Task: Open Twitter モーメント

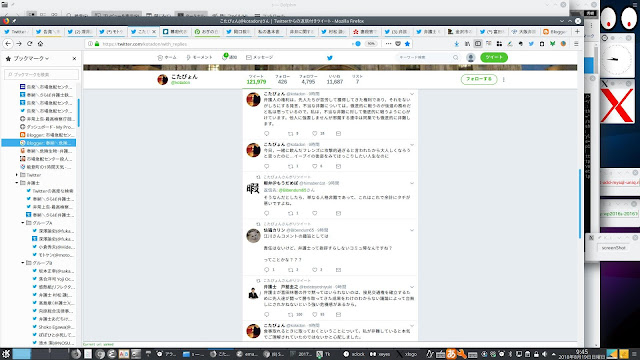Action: pyautogui.click(x=199, y=58)
